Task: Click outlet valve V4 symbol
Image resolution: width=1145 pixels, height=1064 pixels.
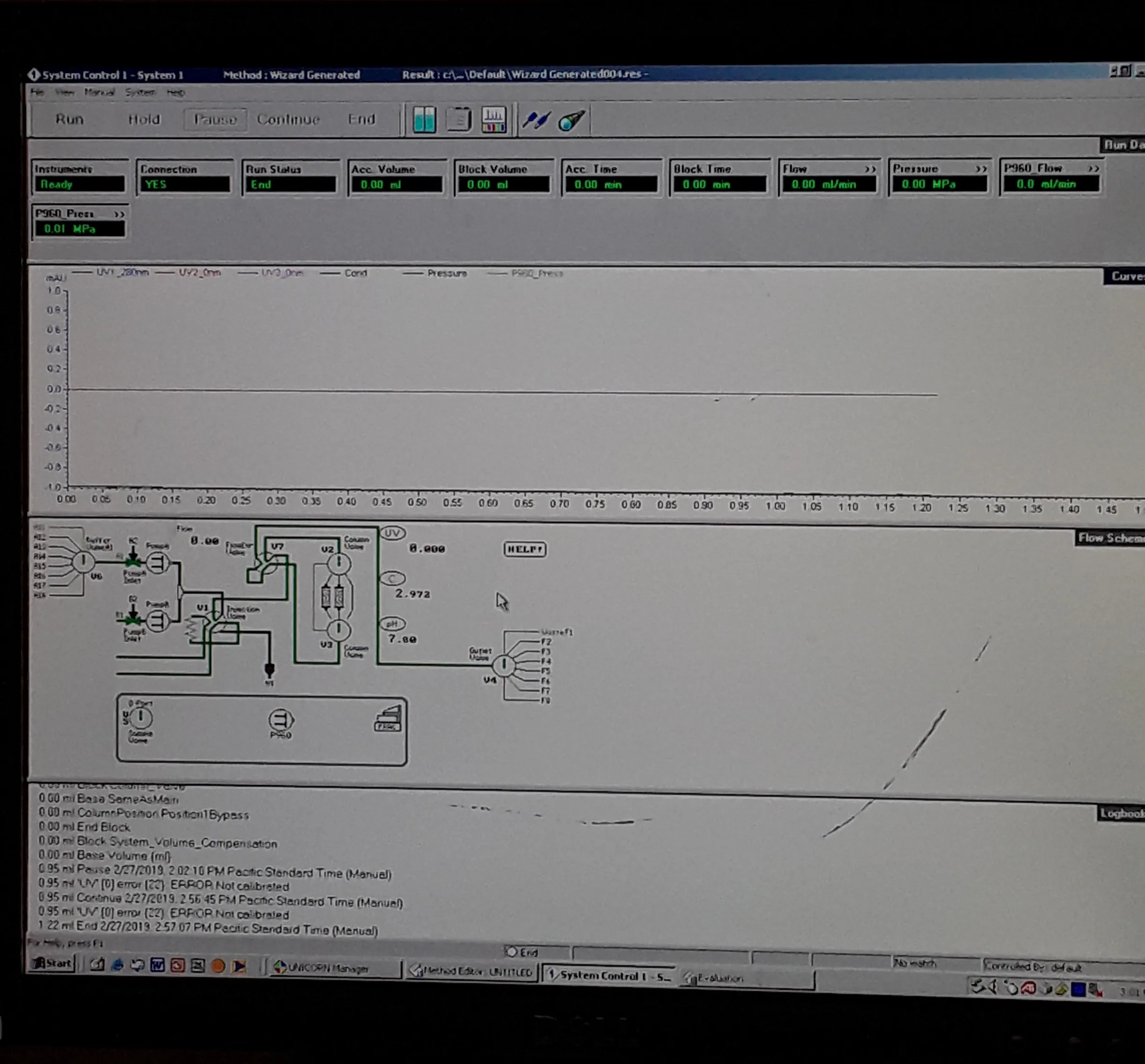Action: pyautogui.click(x=504, y=665)
